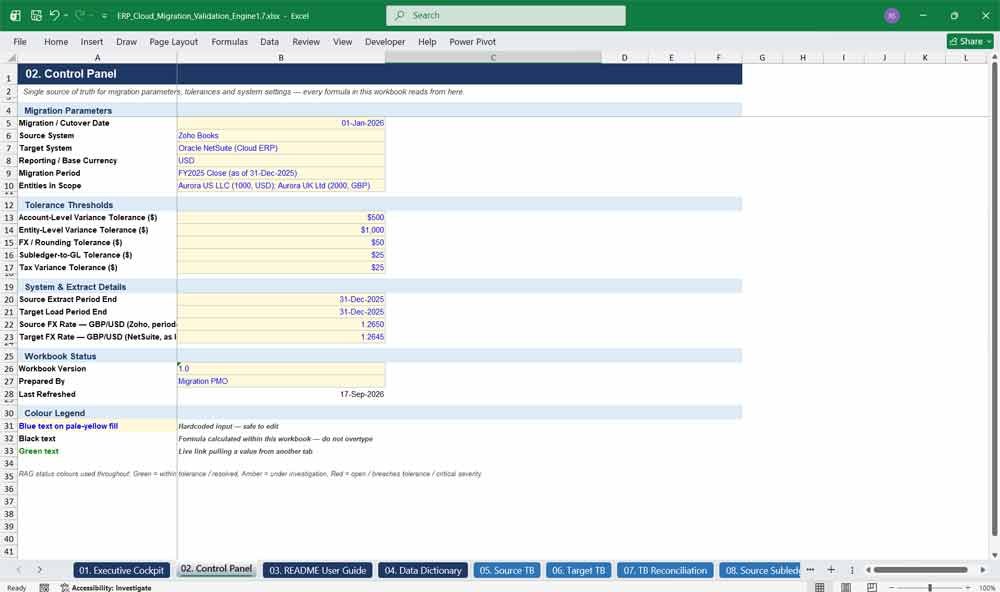Screen dimensions: 1000x592
Task: Switch to 03. README User Guide sheet
Action: [x=318, y=570]
